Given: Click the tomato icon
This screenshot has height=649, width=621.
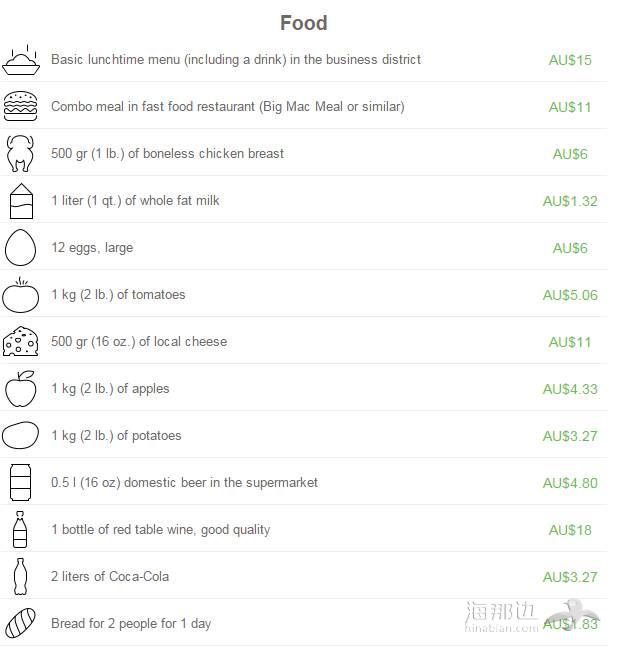Looking at the screenshot, I should pos(20,295).
